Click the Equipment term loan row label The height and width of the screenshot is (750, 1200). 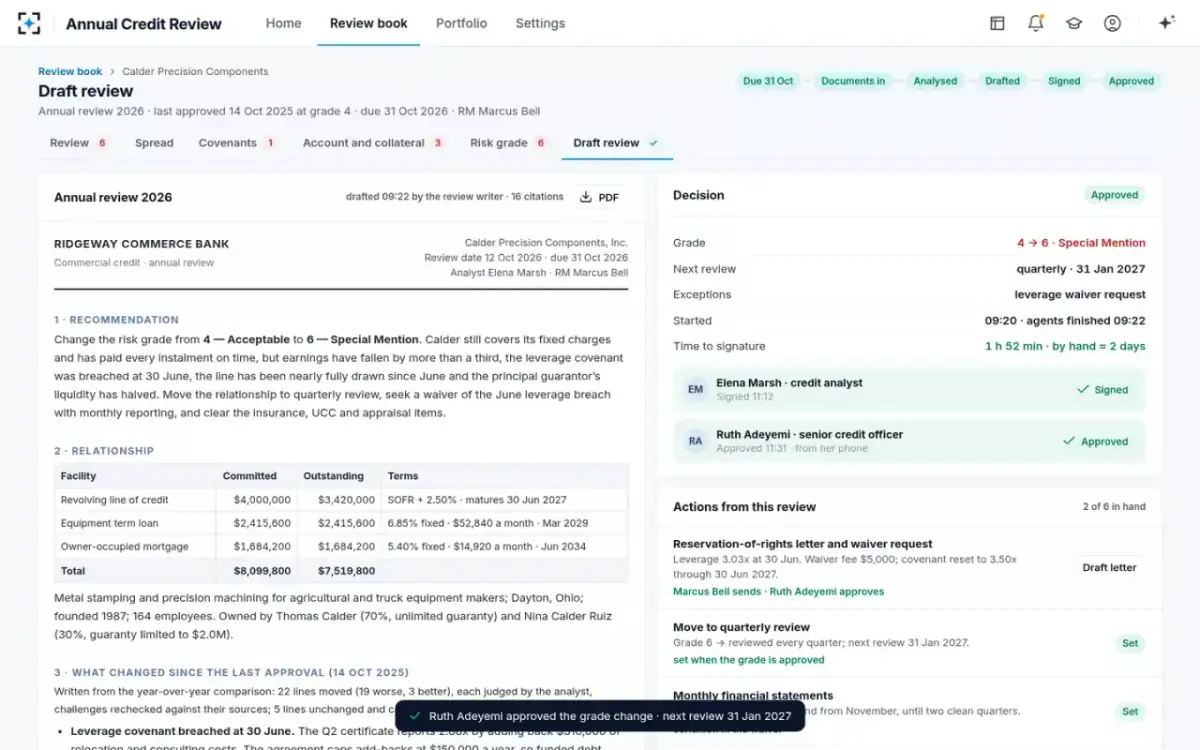pos(109,523)
